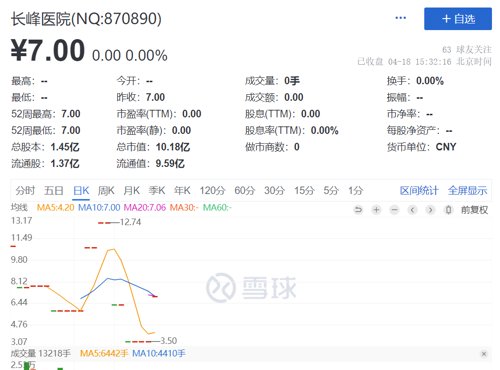Viewport: 500px width, 370px height.
Task: Select the 季K chart tab
Action: pyautogui.click(x=157, y=191)
